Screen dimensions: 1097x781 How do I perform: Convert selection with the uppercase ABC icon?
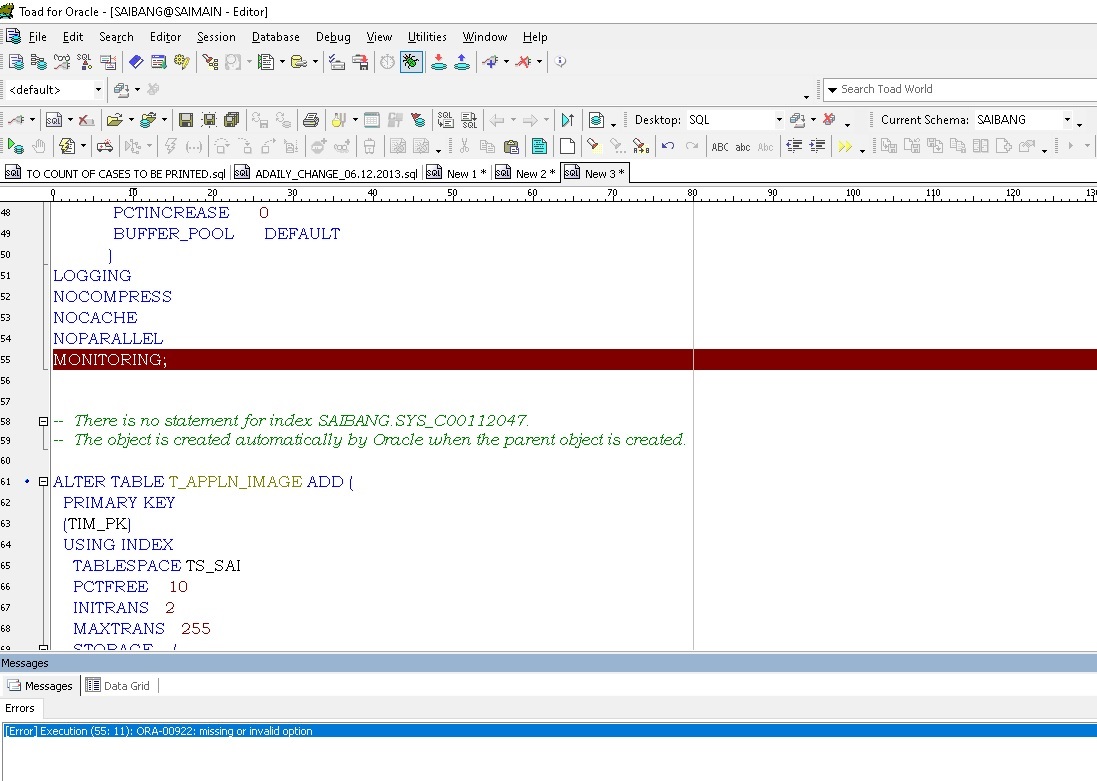[719, 146]
